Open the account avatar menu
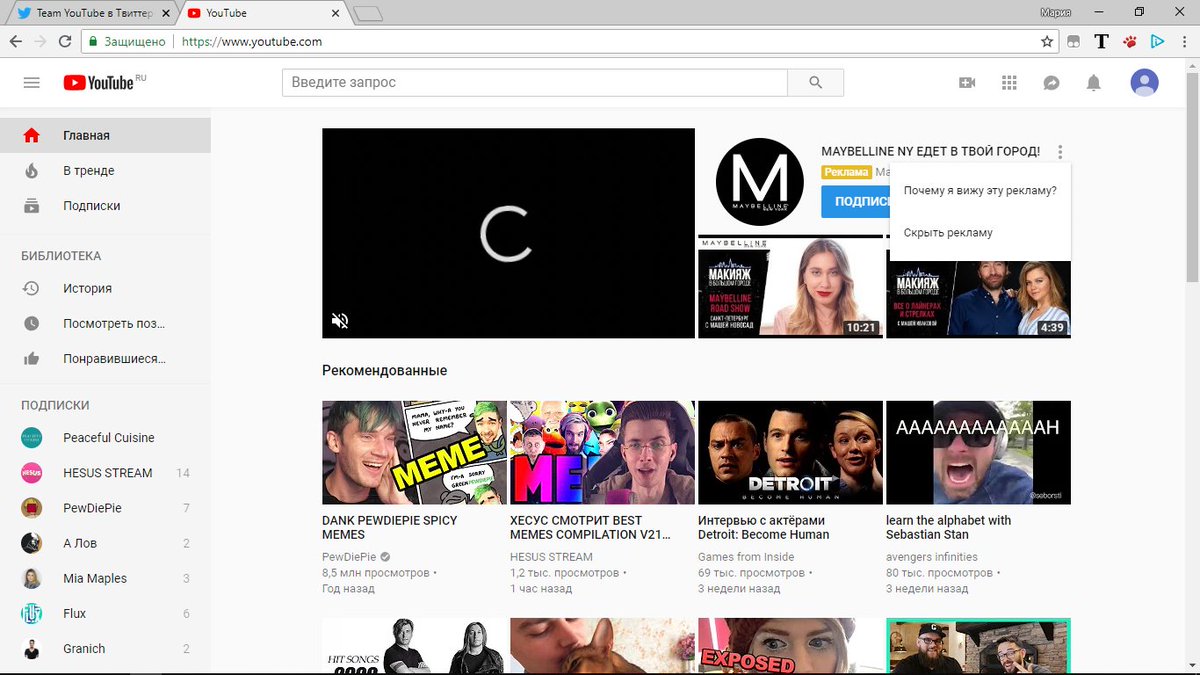Viewport: 1200px width, 675px height. point(1144,83)
